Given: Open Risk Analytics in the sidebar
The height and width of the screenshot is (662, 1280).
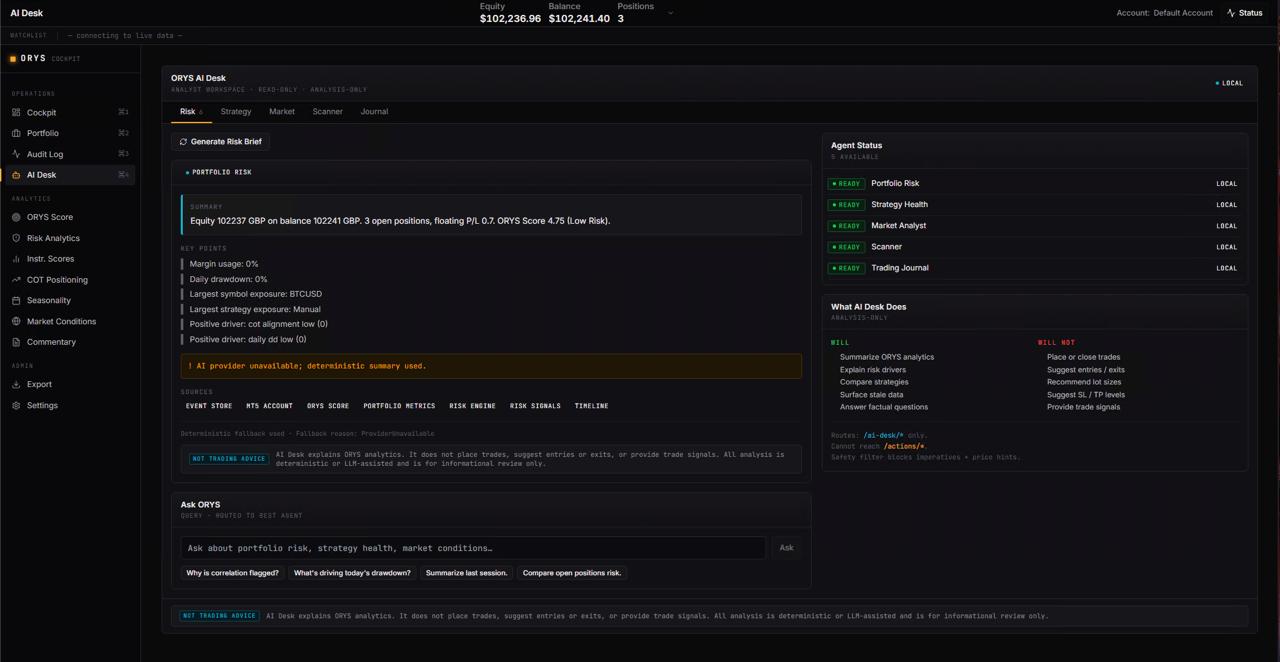Looking at the screenshot, I should (x=70, y=238).
